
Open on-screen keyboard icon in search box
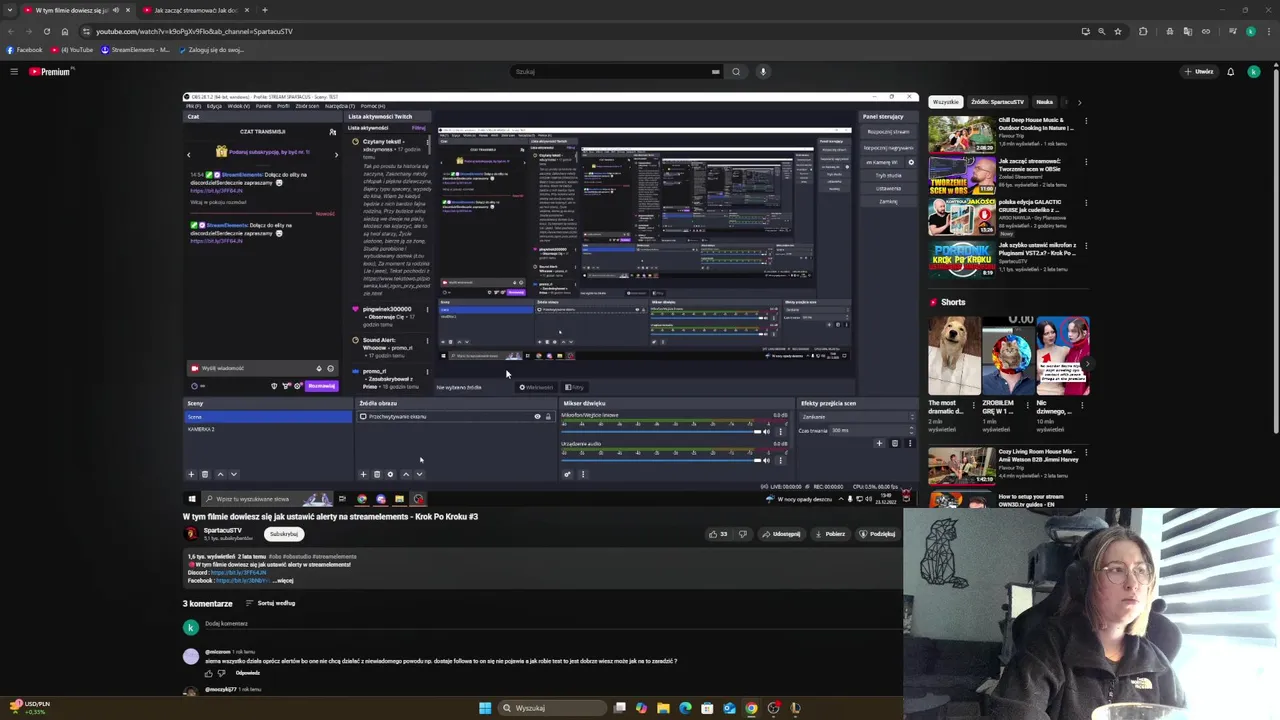pyautogui.click(x=715, y=72)
